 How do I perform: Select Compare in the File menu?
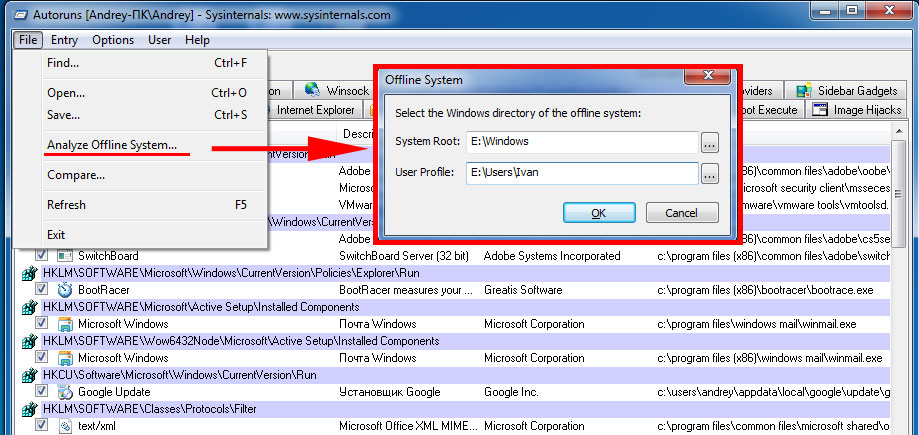pos(75,175)
